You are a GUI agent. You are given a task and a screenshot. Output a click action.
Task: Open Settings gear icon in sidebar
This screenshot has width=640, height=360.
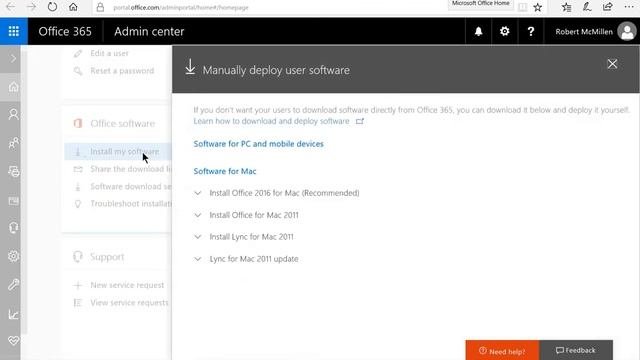click(x=13, y=256)
